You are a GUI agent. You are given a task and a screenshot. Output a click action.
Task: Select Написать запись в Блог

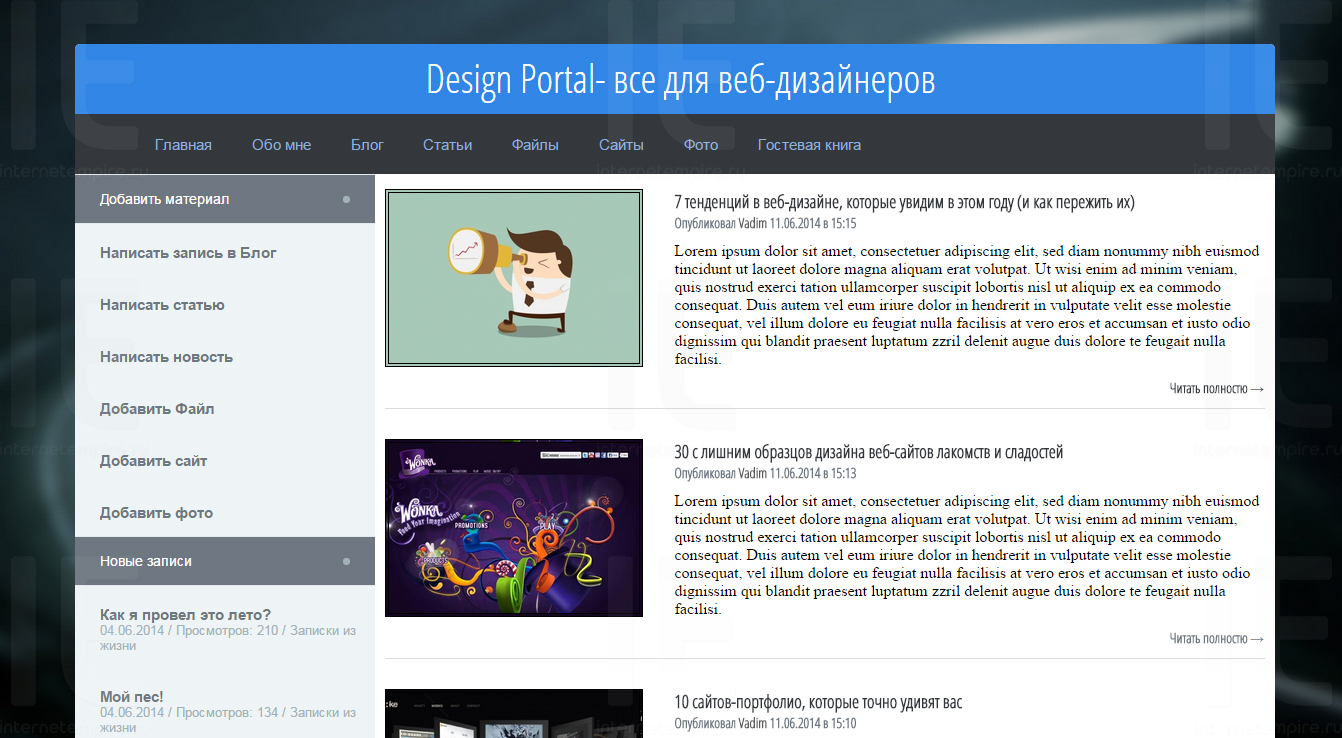pos(188,253)
